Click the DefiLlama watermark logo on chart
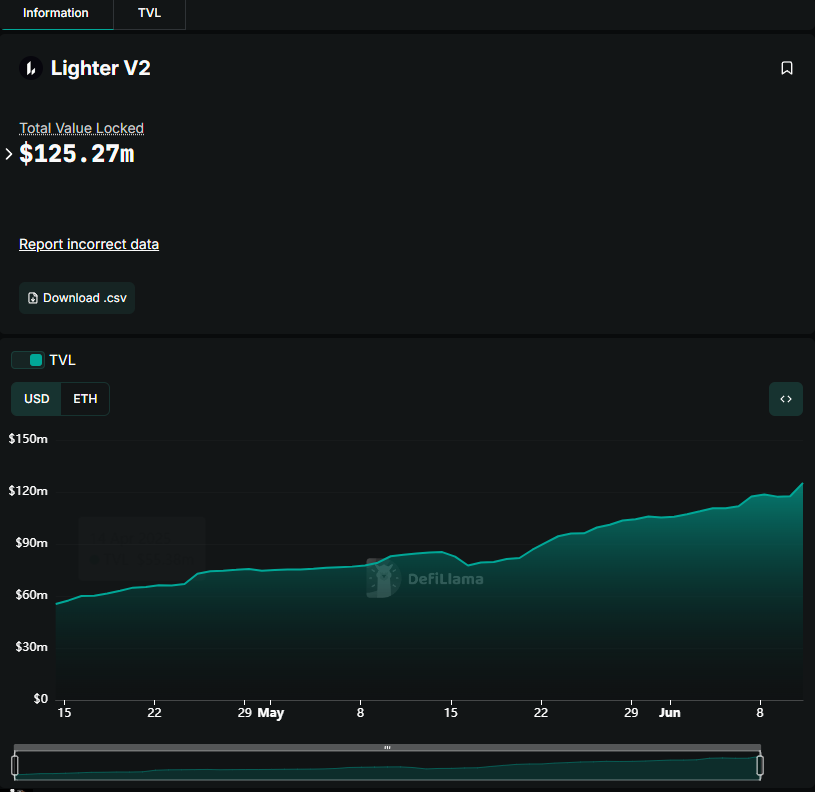 (x=381, y=578)
